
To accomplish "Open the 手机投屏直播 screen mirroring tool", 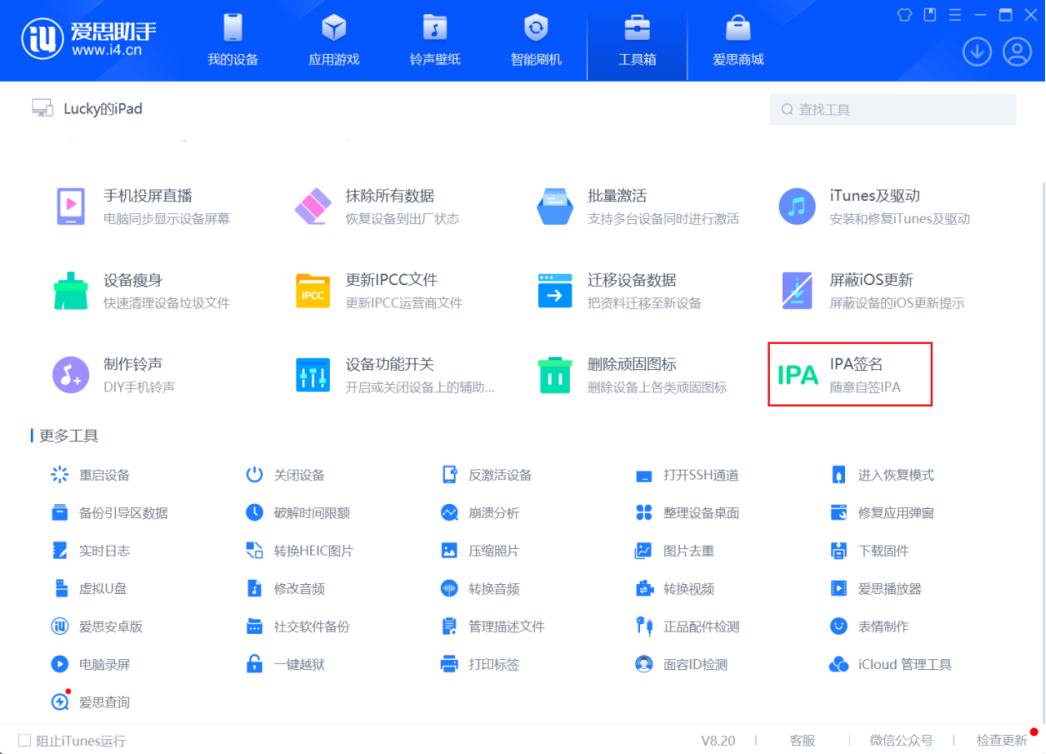I will pyautogui.click(x=143, y=207).
